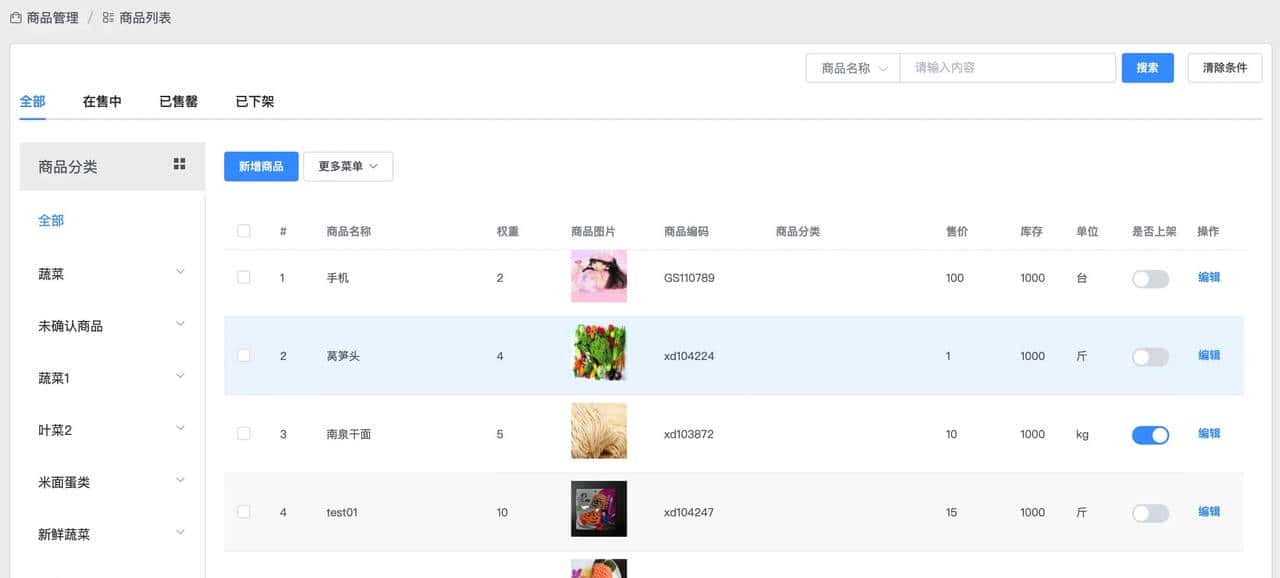
Task: Toggle the 是否上架 switch for 手机
Action: [x=1150, y=279]
